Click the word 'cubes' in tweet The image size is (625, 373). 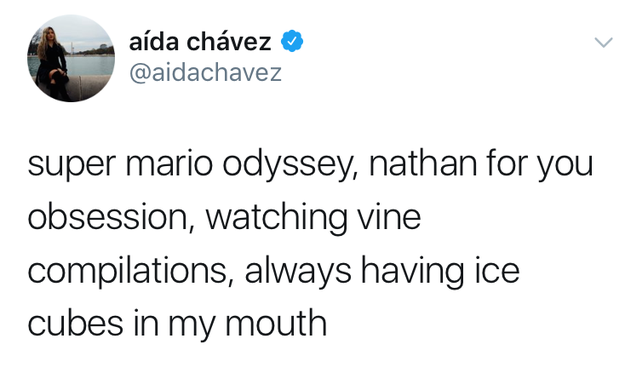click(75, 324)
